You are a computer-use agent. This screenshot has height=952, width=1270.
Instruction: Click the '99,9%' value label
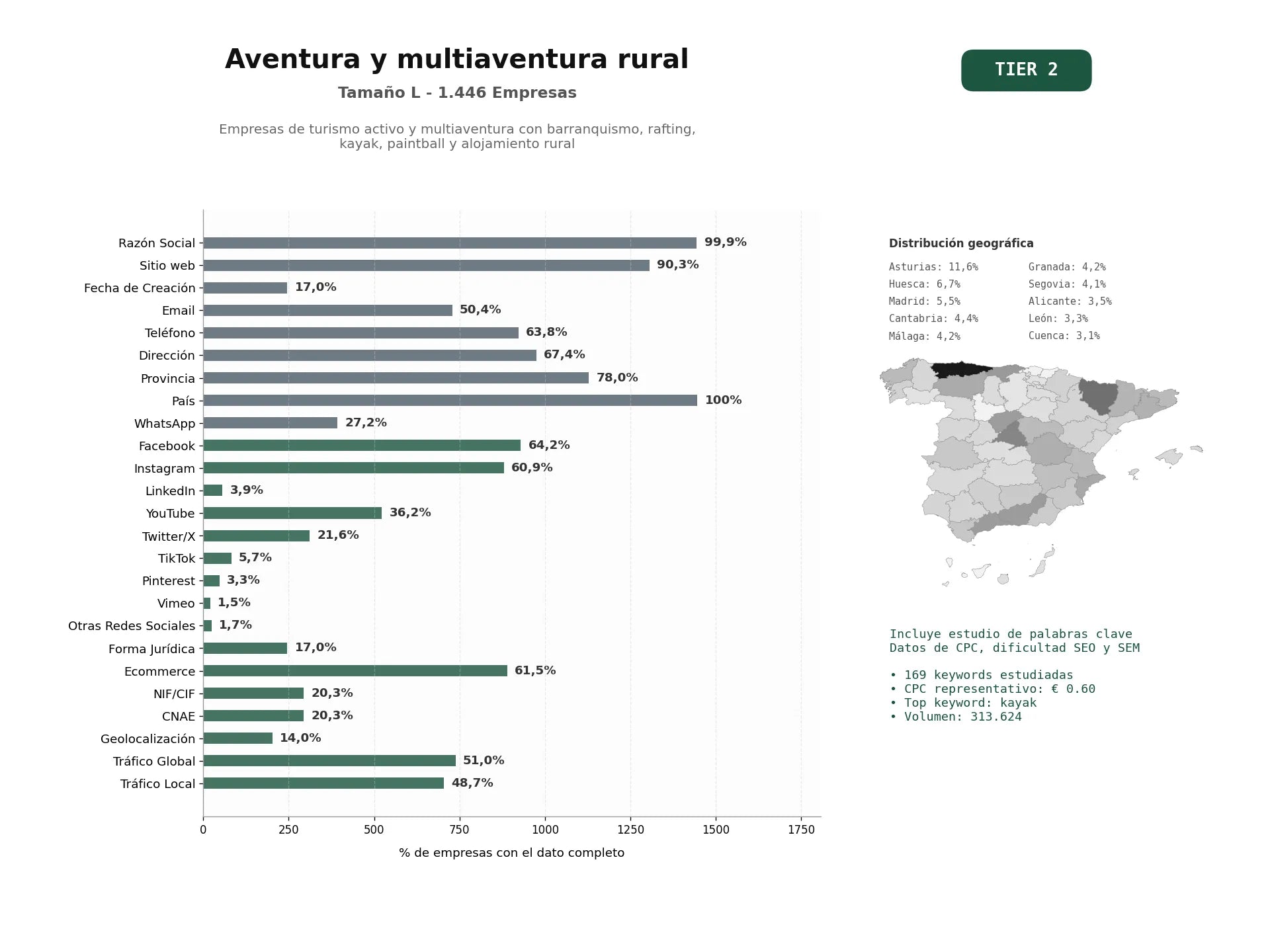[x=726, y=242]
